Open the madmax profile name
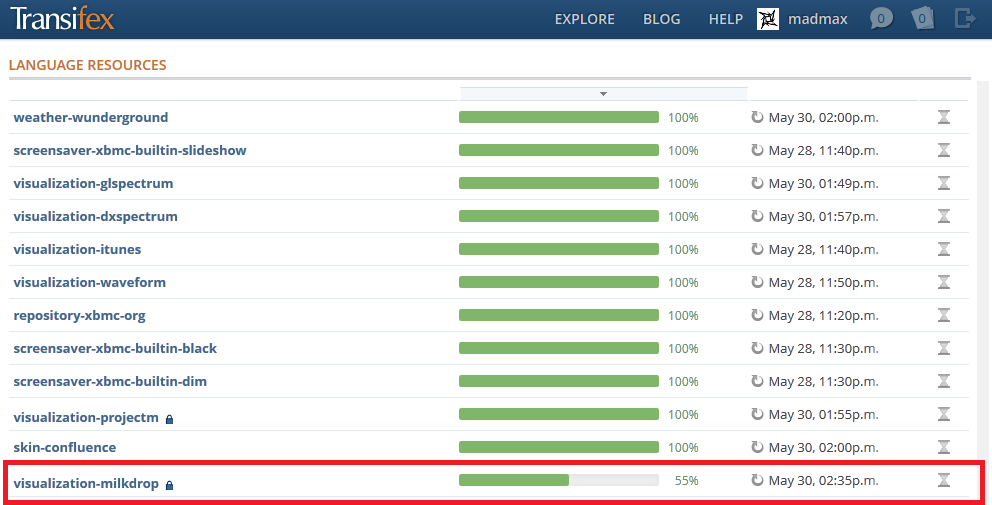Image resolution: width=992 pixels, height=505 pixels. tap(817, 19)
